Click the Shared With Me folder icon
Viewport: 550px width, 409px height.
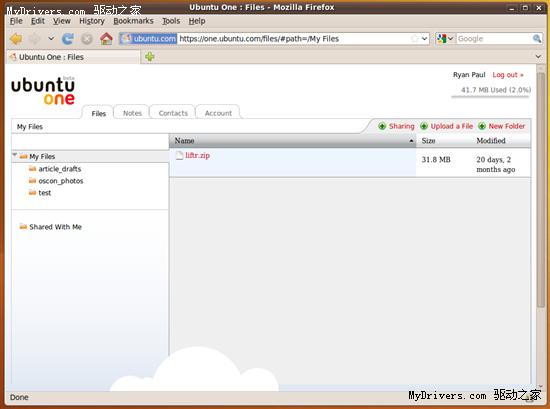[23, 226]
